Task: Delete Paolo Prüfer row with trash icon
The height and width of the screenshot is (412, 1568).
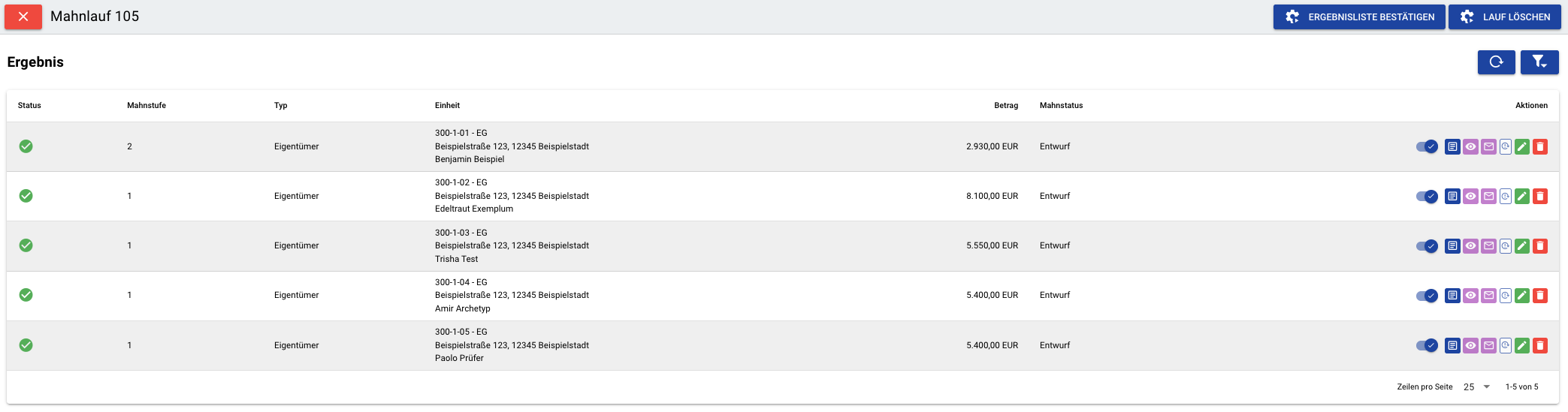Action: 1540,346
